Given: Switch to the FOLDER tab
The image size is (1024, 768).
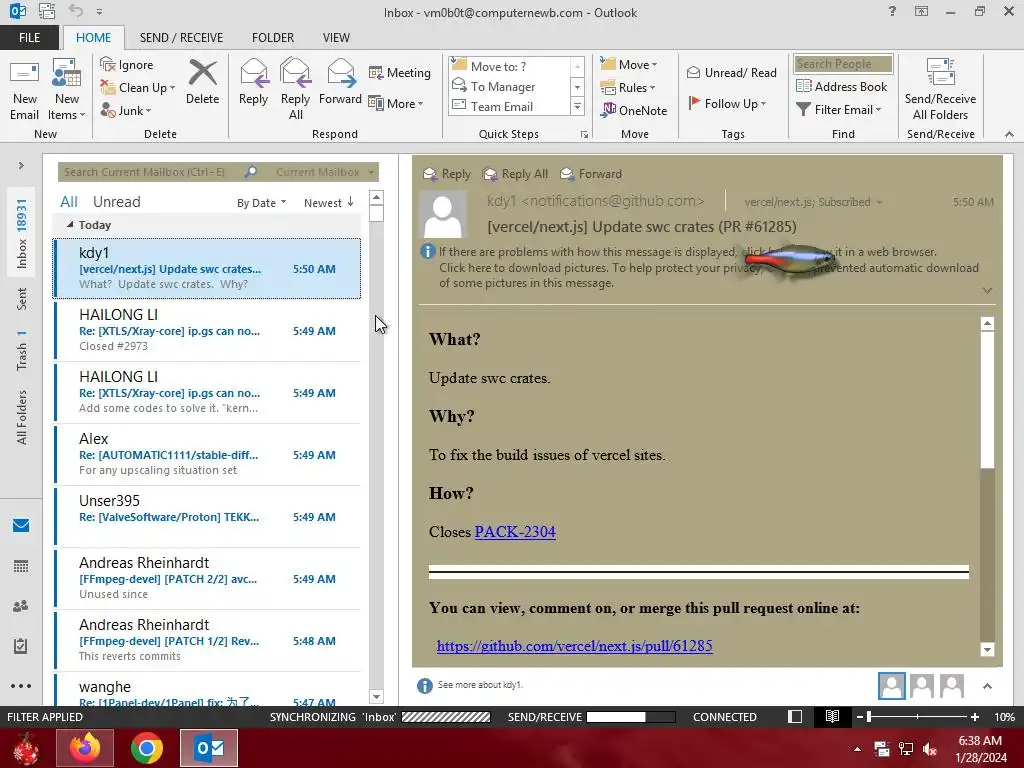Looking at the screenshot, I should click(x=273, y=38).
